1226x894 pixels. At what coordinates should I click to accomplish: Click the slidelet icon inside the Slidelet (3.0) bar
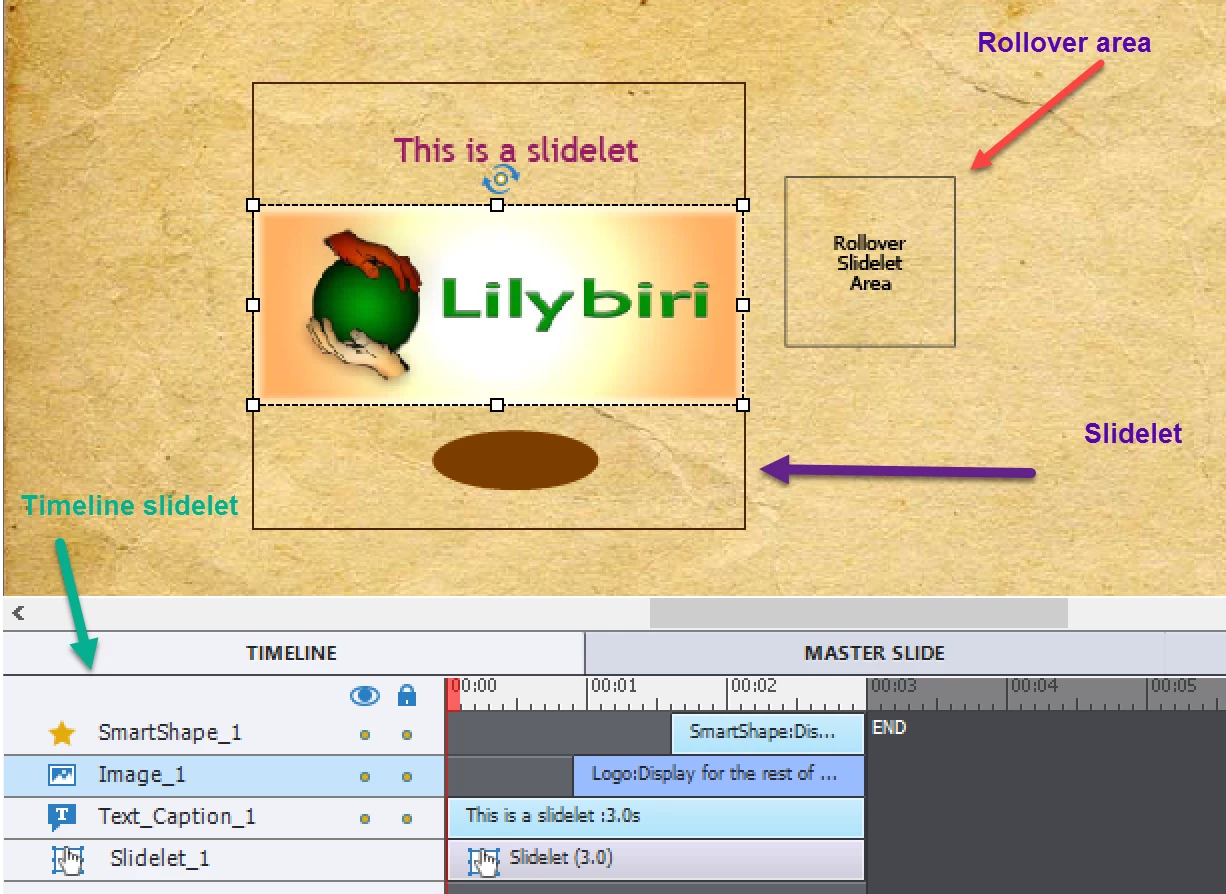[484, 861]
